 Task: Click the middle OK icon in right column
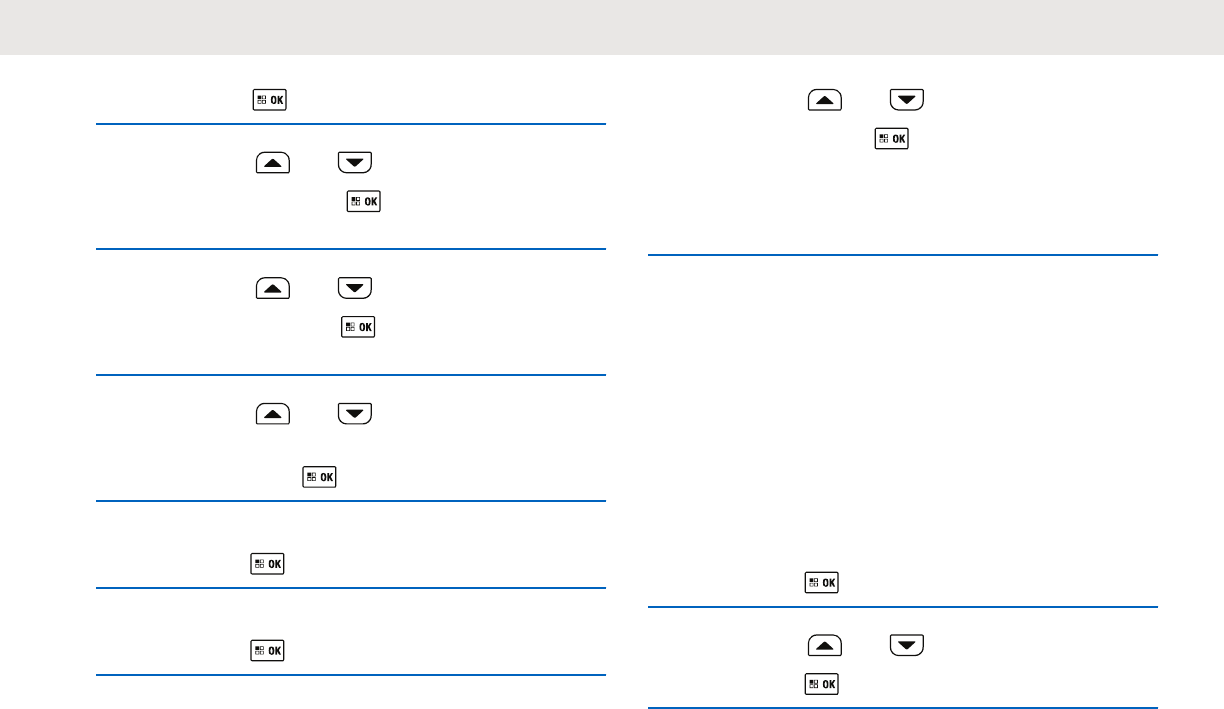[821, 582]
